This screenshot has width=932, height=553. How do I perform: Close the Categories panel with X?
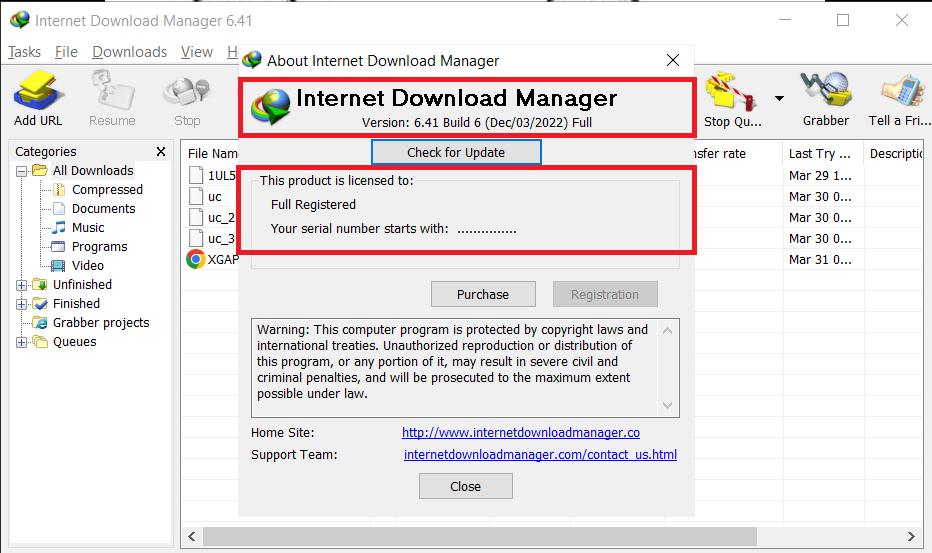click(x=161, y=152)
